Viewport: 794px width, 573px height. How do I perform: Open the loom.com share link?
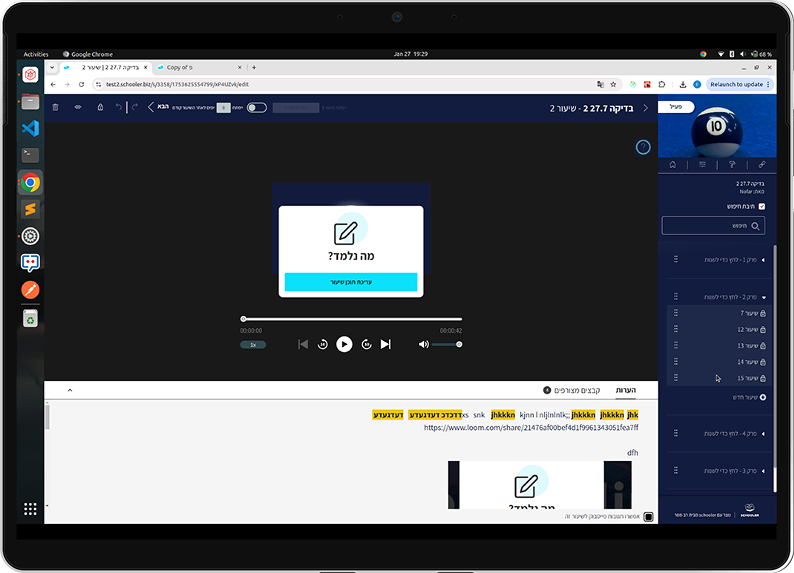pyautogui.click(x=531, y=428)
